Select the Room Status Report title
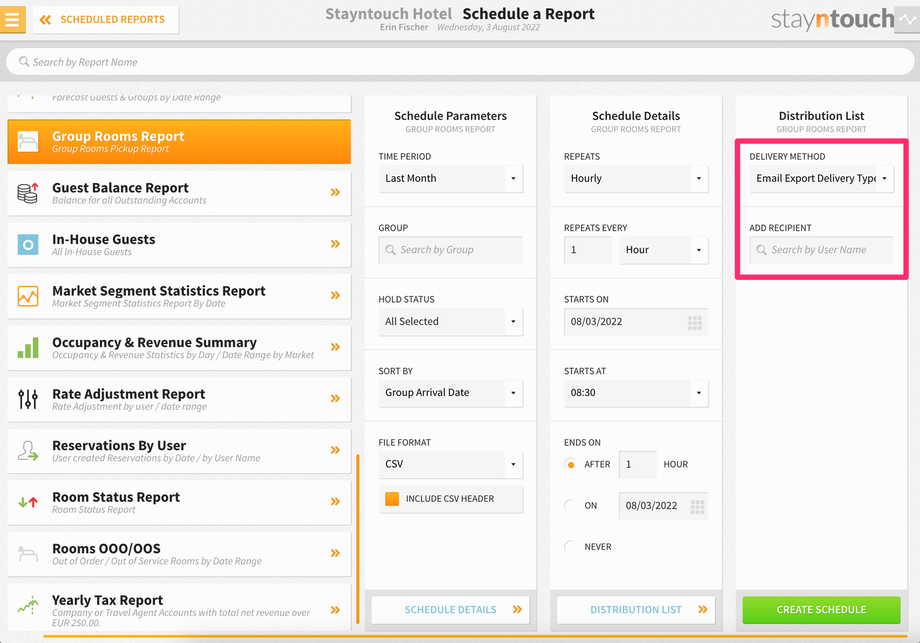Viewport: 920px width, 643px height. 116,498
